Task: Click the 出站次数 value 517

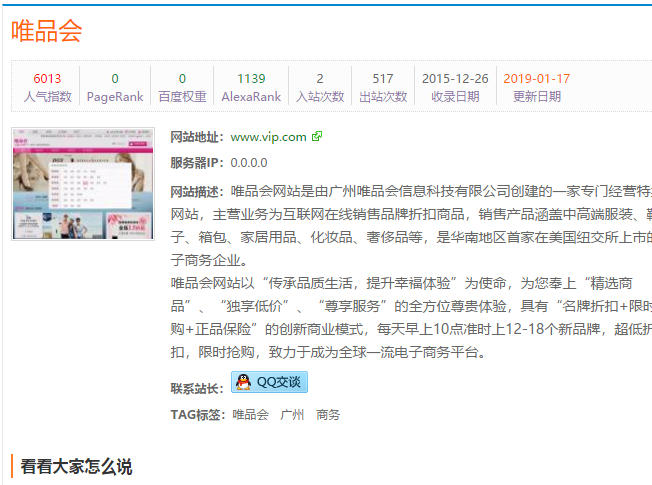Action: 383,79
